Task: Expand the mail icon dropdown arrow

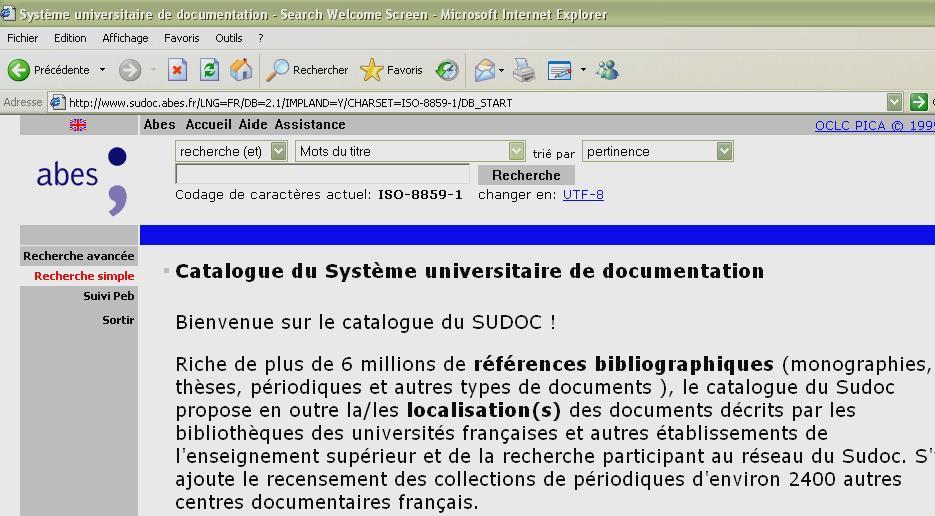Action: [x=501, y=70]
